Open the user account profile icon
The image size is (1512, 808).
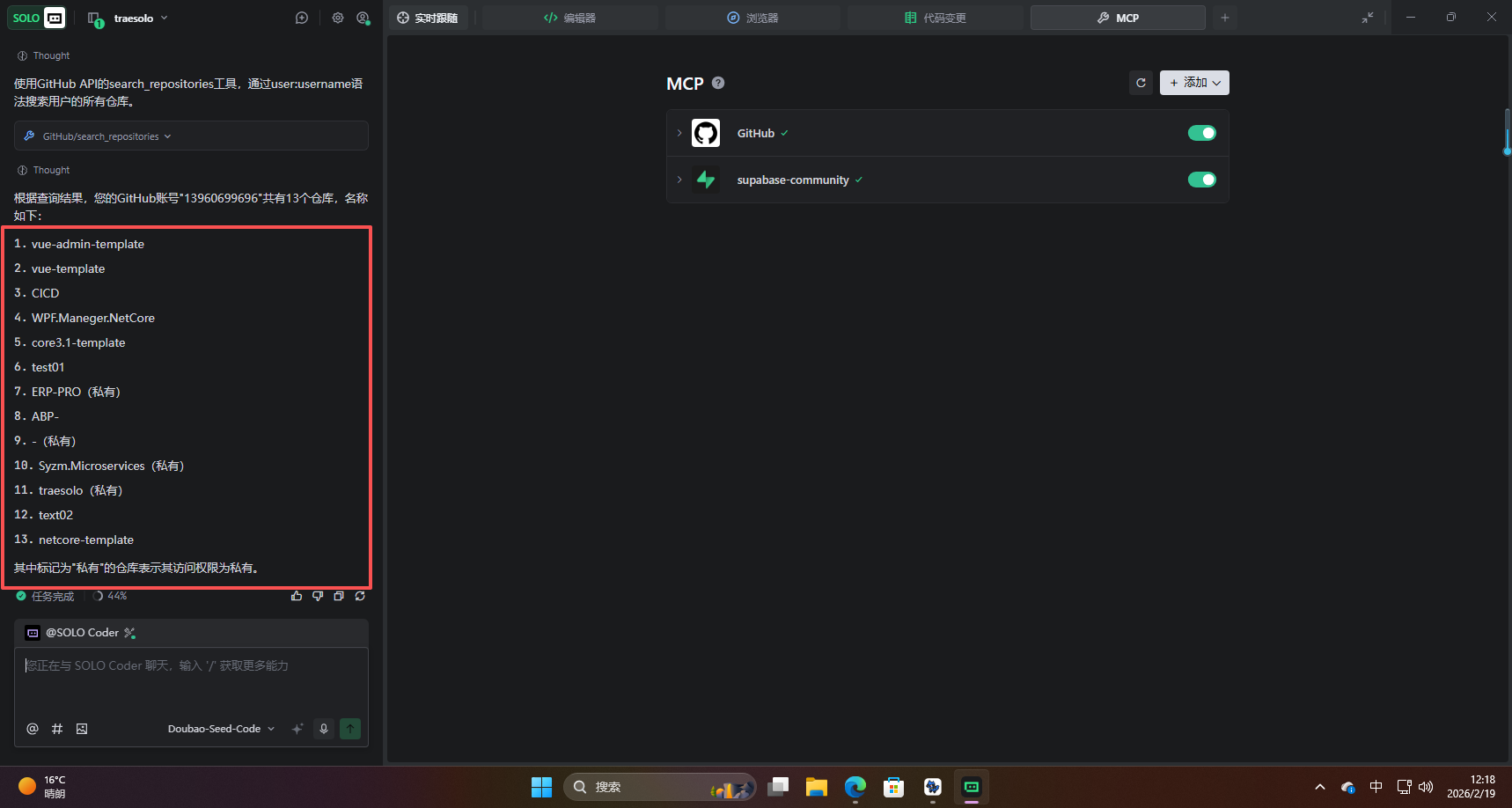363,18
